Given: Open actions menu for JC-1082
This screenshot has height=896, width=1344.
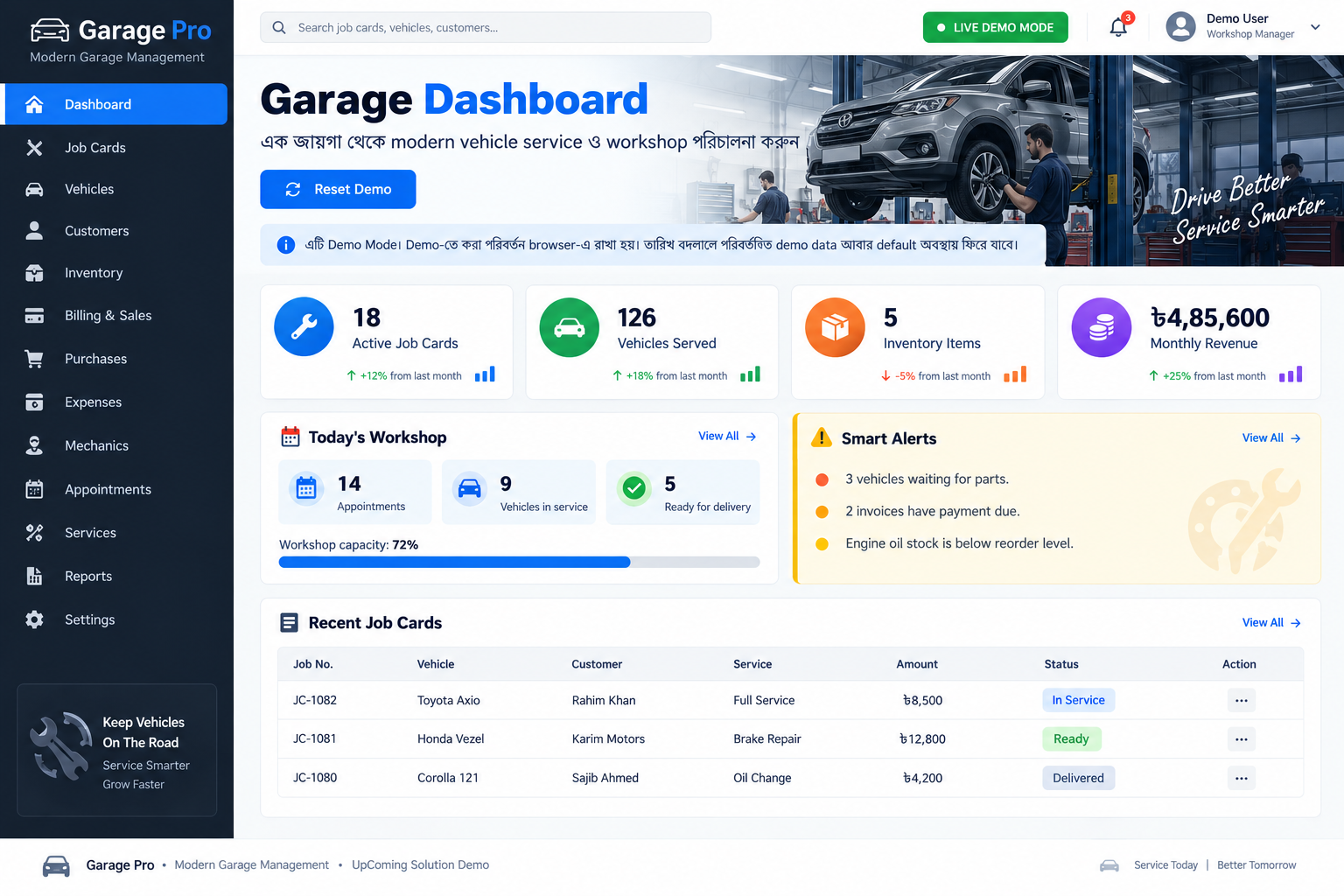Looking at the screenshot, I should pyautogui.click(x=1241, y=700).
